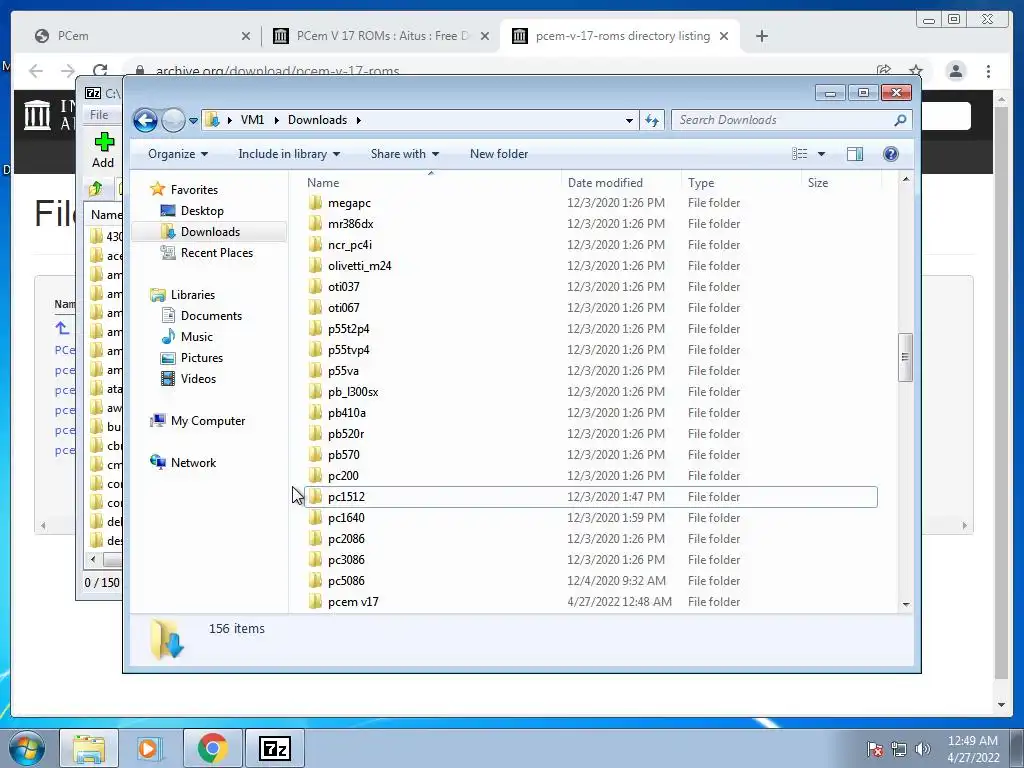Switch to the PCem browser tab
This screenshot has width=1024, height=768.
click(x=142, y=36)
